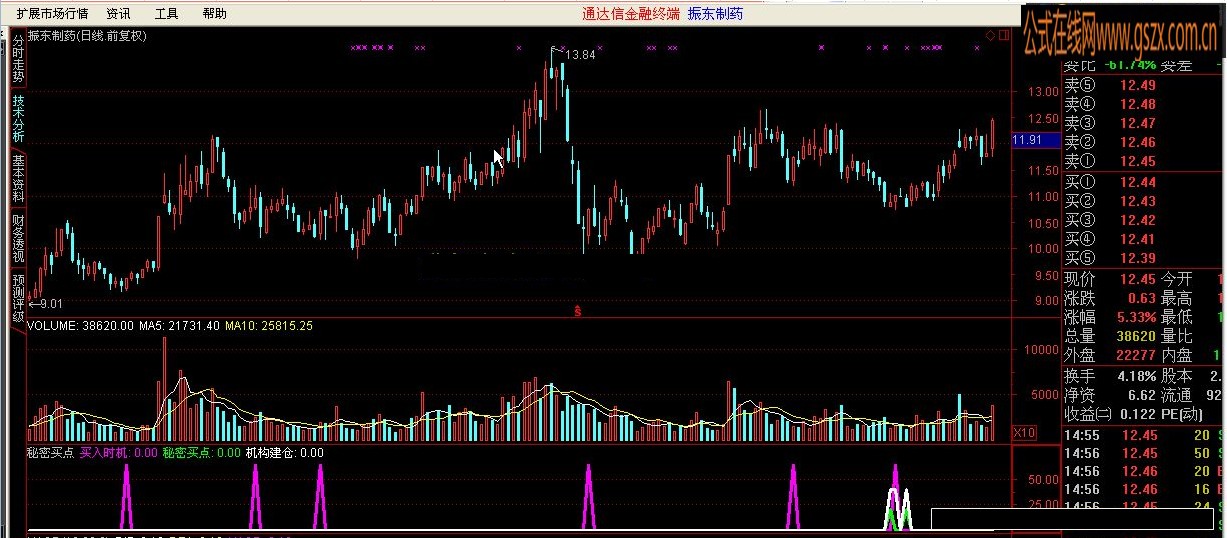
Task: Click the green 秘密买点: 0.00 label
Action: (201, 453)
